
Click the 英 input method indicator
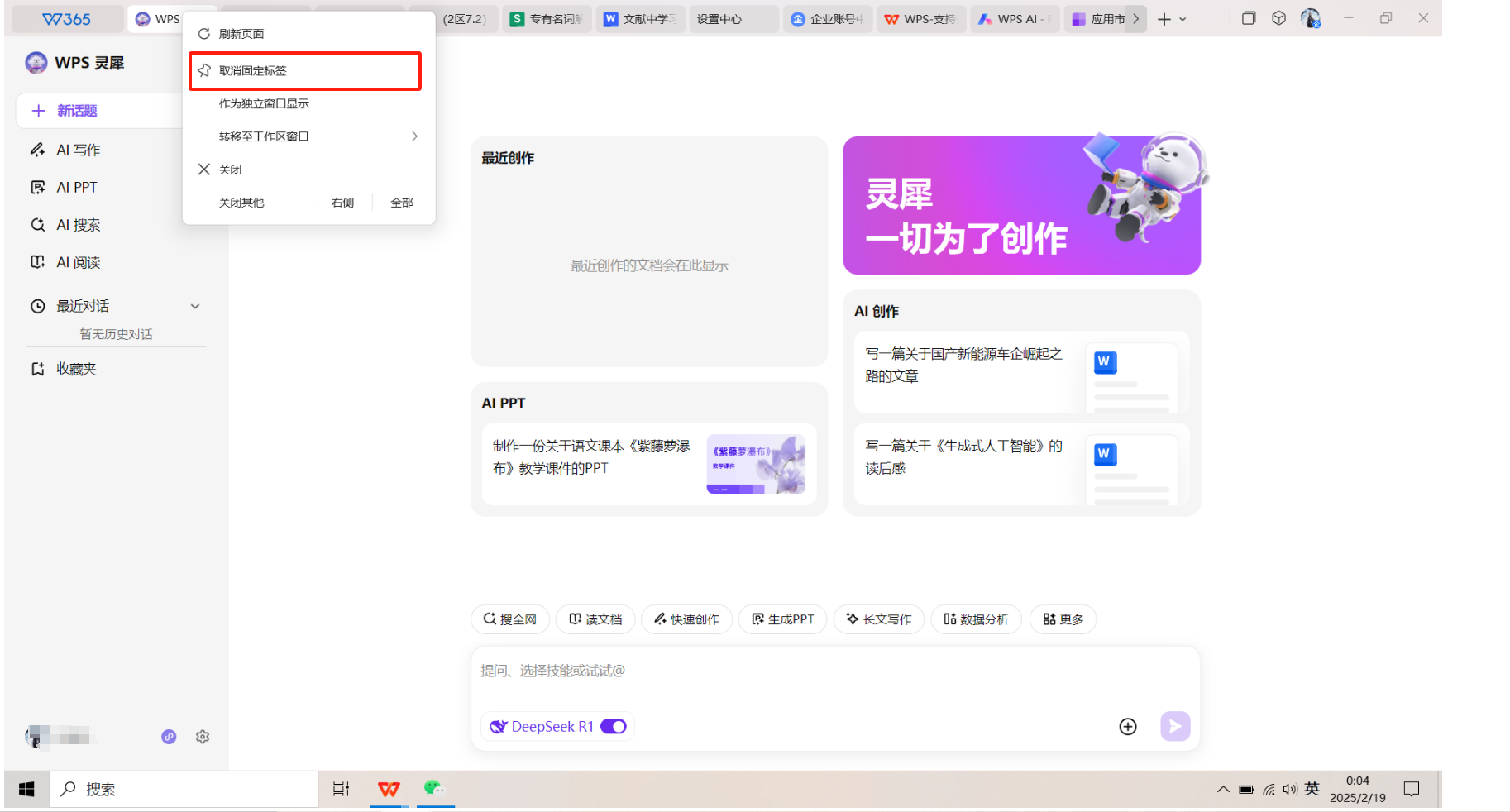1312,788
